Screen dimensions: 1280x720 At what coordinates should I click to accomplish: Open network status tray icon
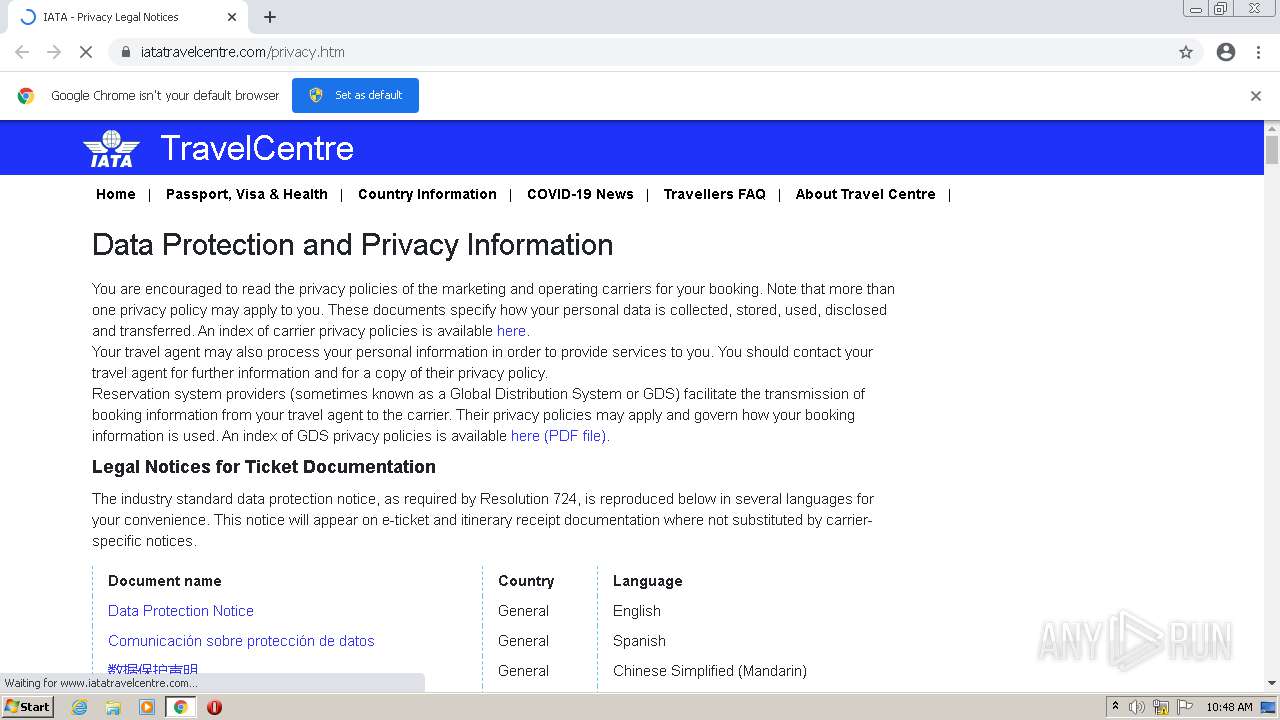pos(1161,707)
